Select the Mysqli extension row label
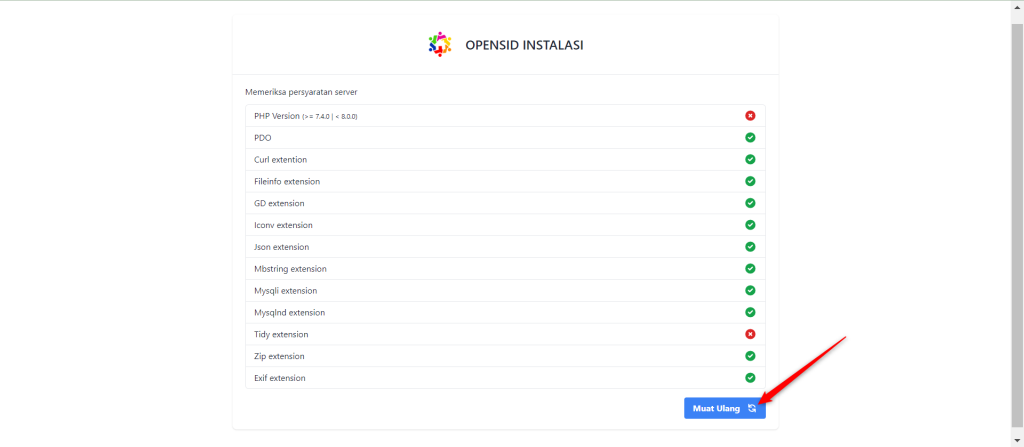1024x447 pixels. point(285,291)
